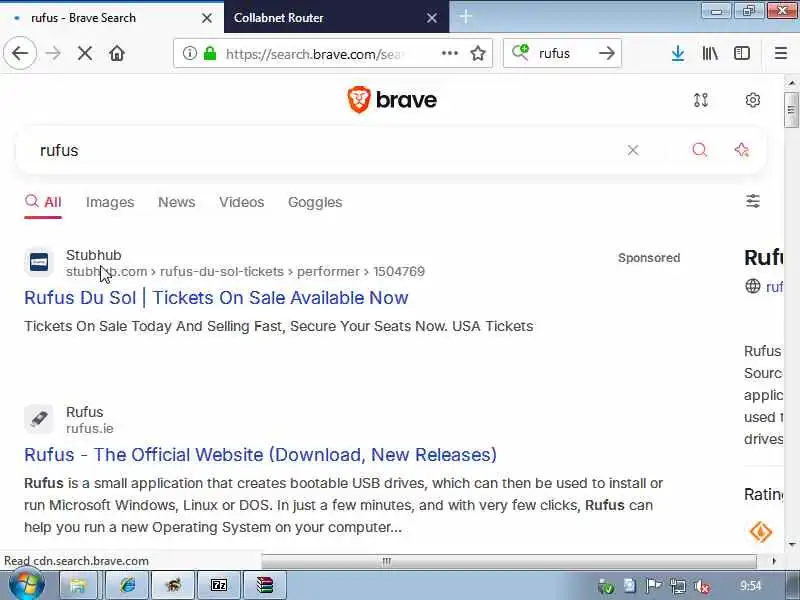
Task: Go back with the browser back arrow
Action: pos(20,53)
